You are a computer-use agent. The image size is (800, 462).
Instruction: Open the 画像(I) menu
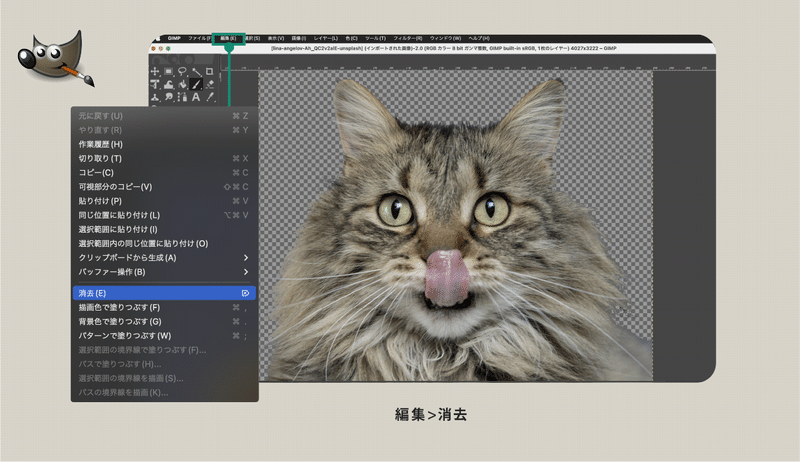pyautogui.click(x=299, y=38)
